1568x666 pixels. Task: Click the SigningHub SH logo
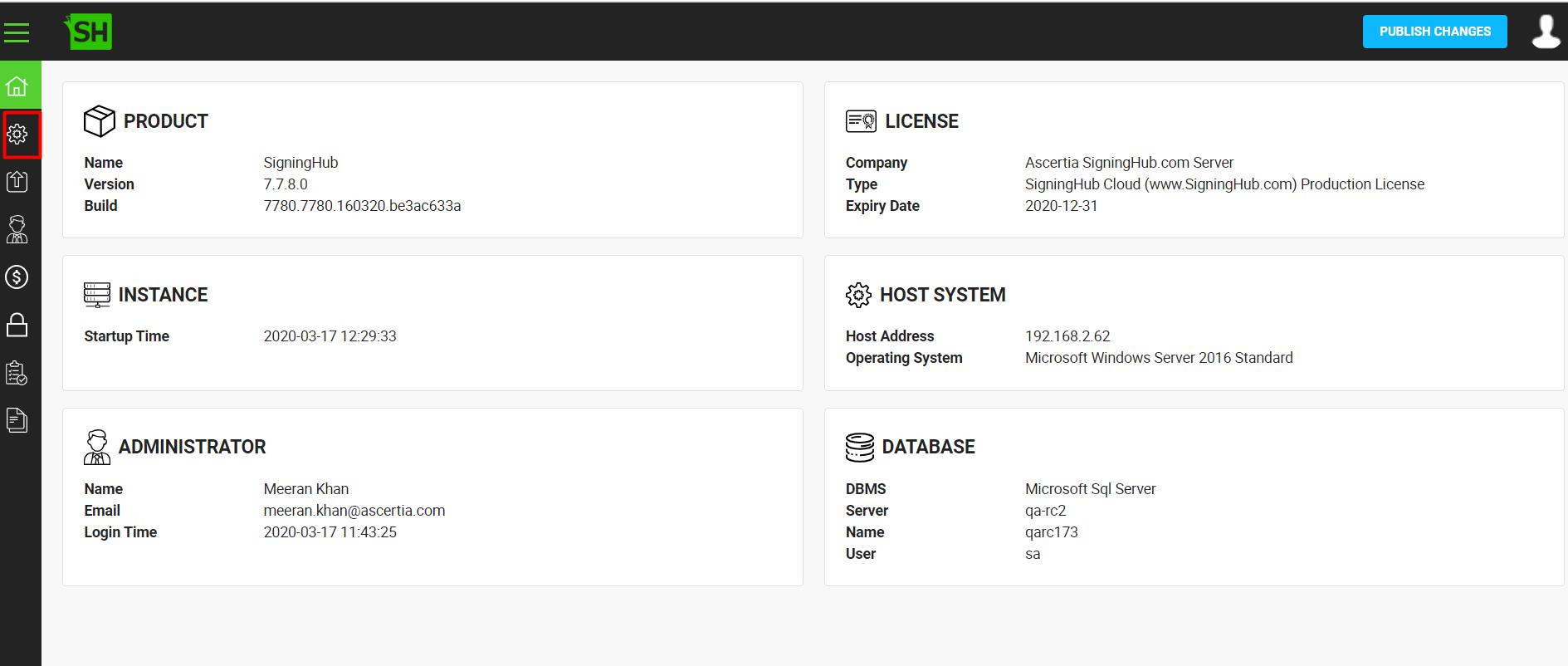tap(88, 32)
